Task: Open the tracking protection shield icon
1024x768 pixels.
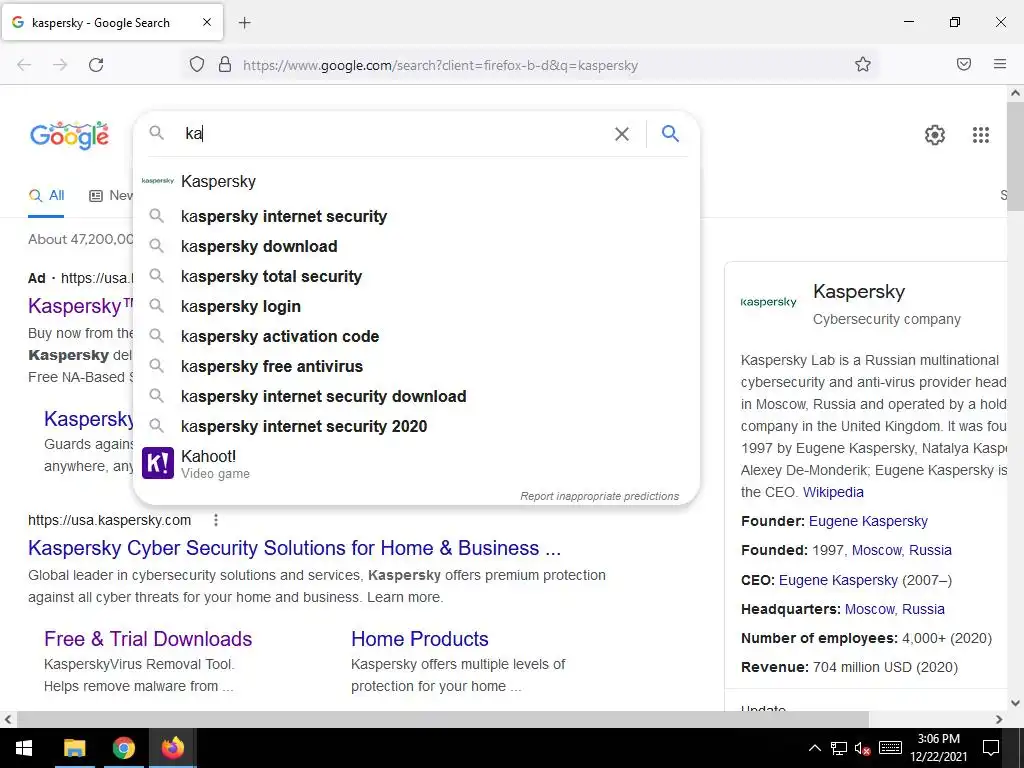Action: point(197,64)
